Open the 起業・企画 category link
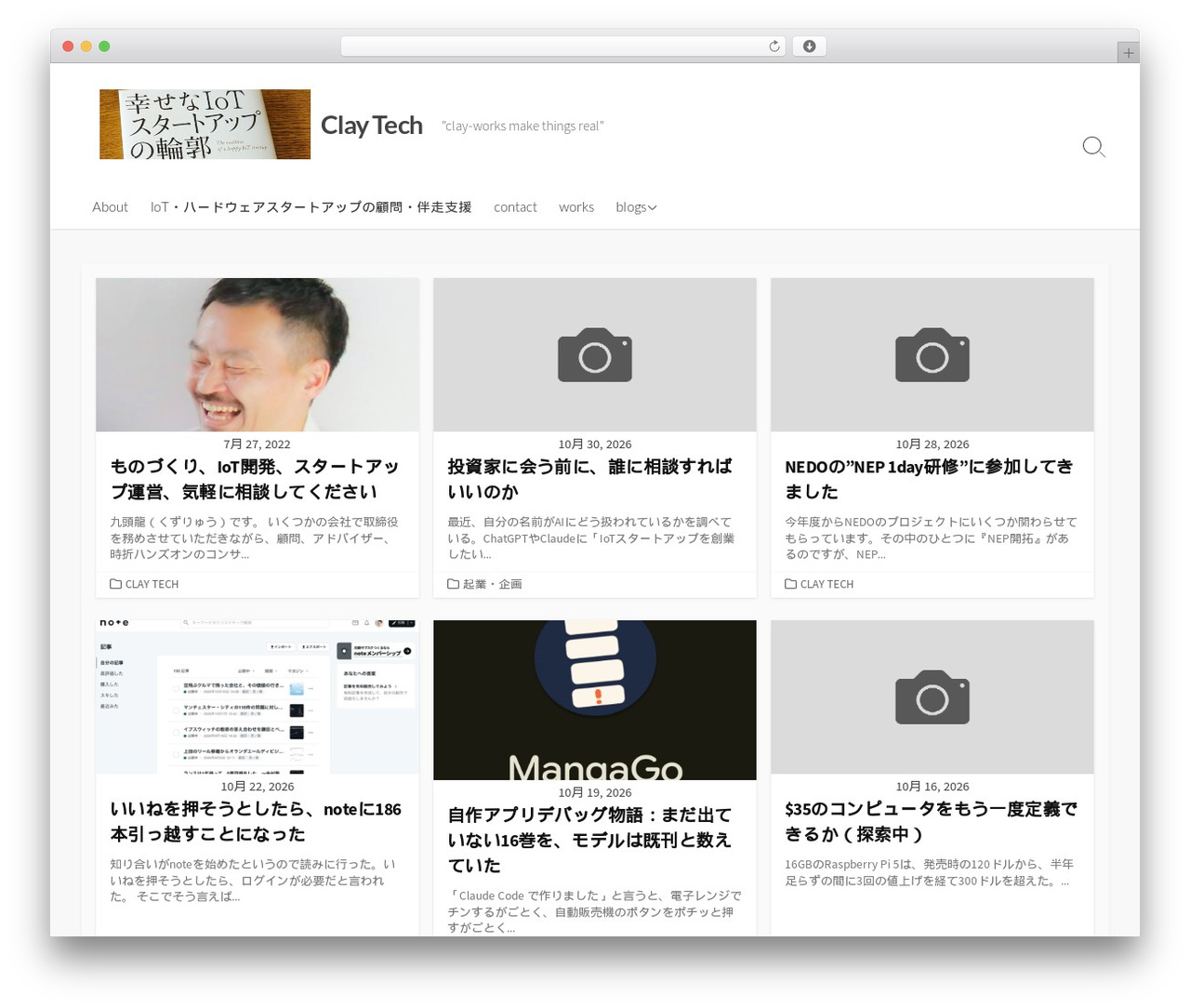This screenshot has height=1008, width=1190. (x=492, y=584)
